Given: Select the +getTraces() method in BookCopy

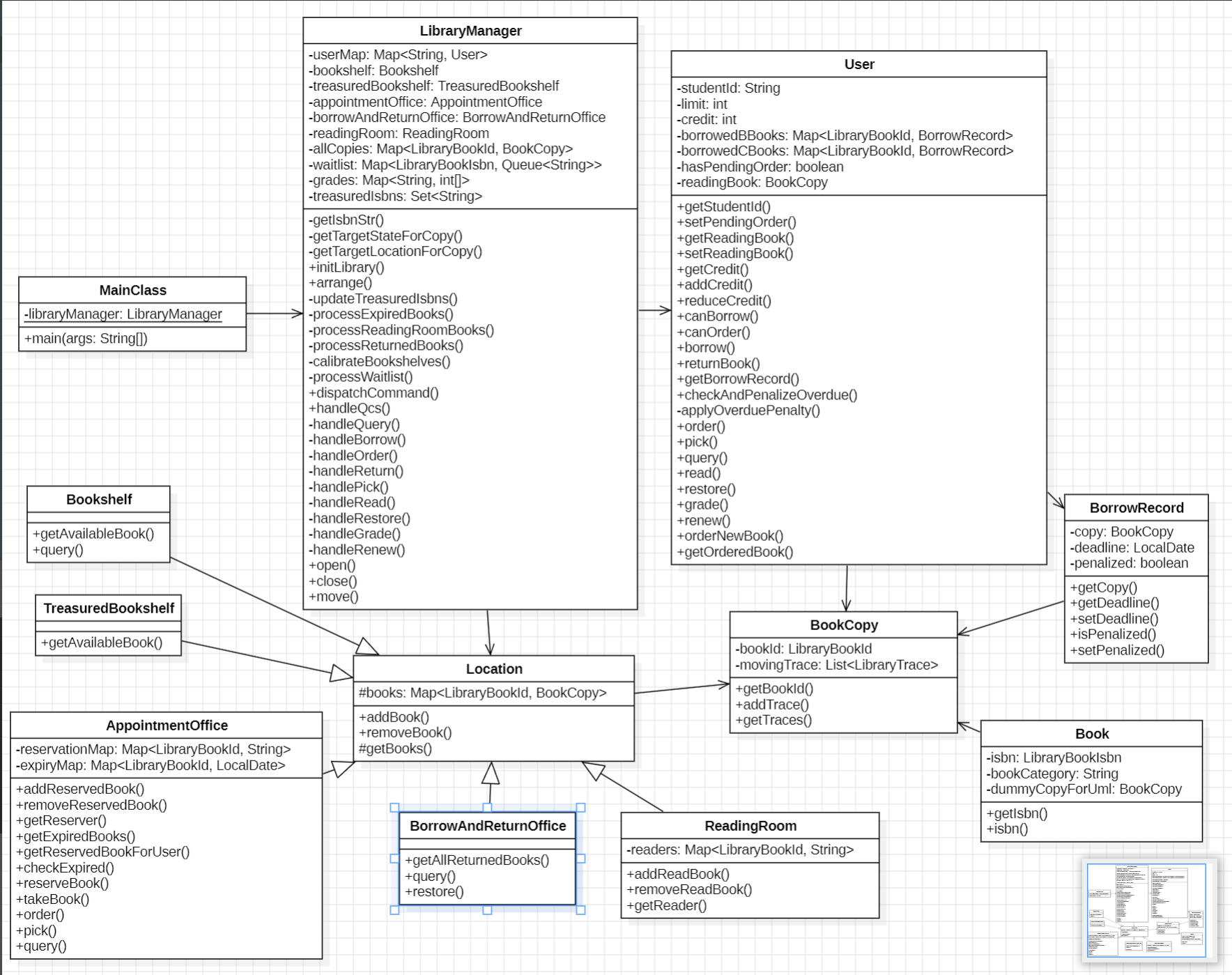Looking at the screenshot, I should click(x=773, y=719).
